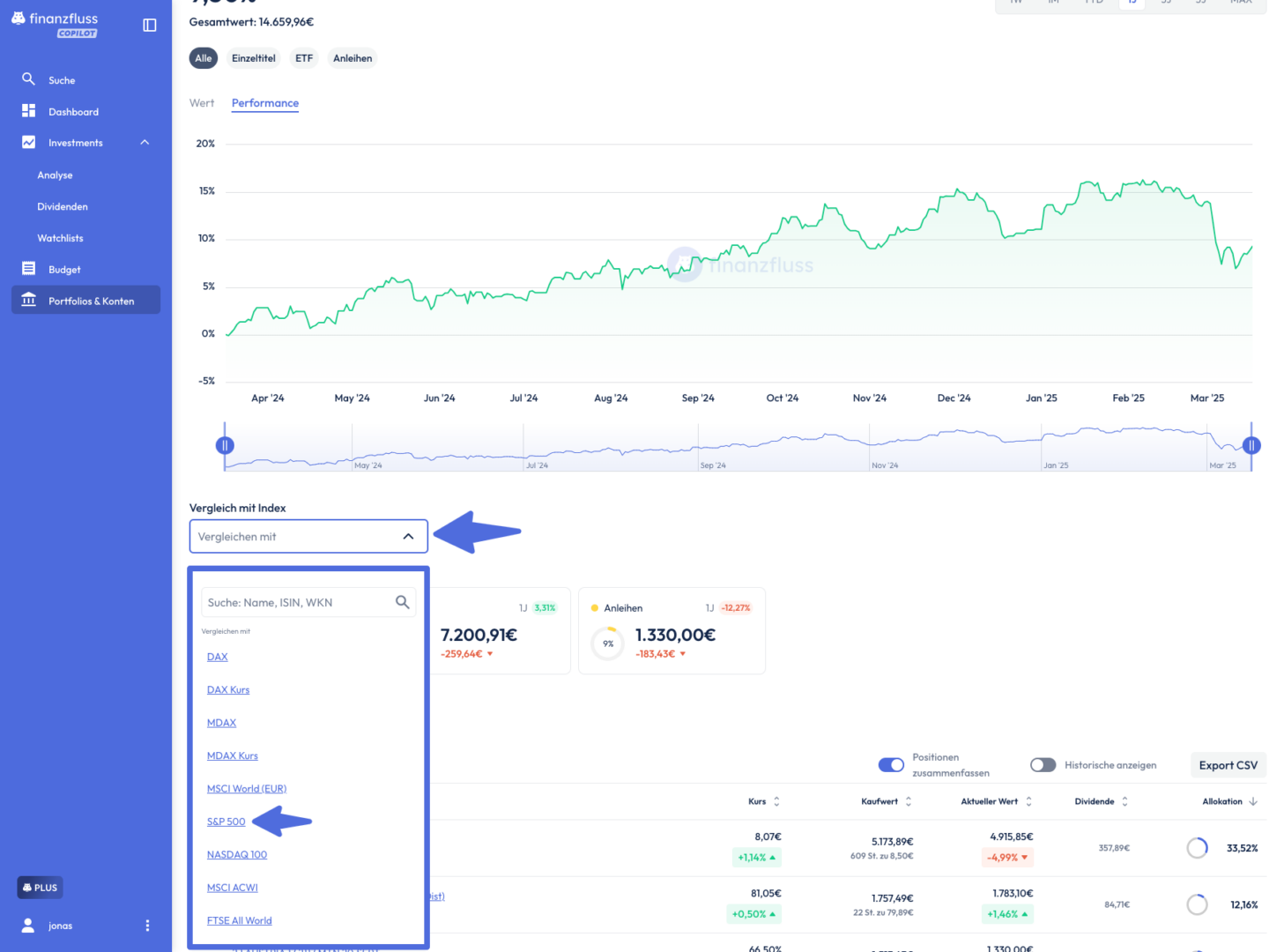Sort by Aktueller Wert column arrows
1284x952 pixels.
tap(1028, 801)
